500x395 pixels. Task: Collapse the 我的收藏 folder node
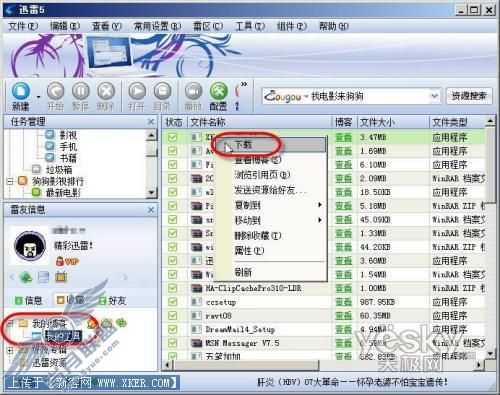(x=10, y=323)
